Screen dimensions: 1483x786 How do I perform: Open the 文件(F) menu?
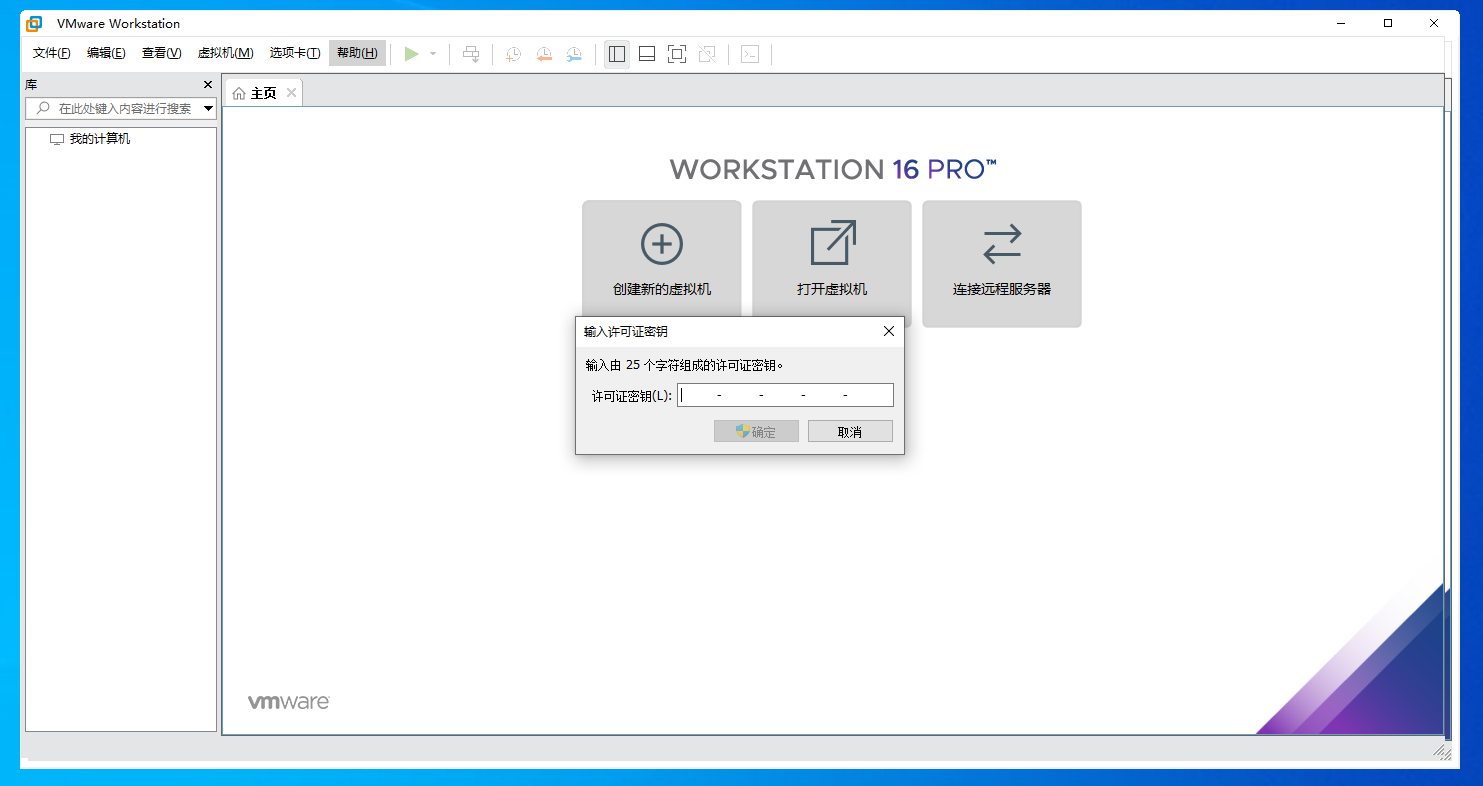pos(52,53)
